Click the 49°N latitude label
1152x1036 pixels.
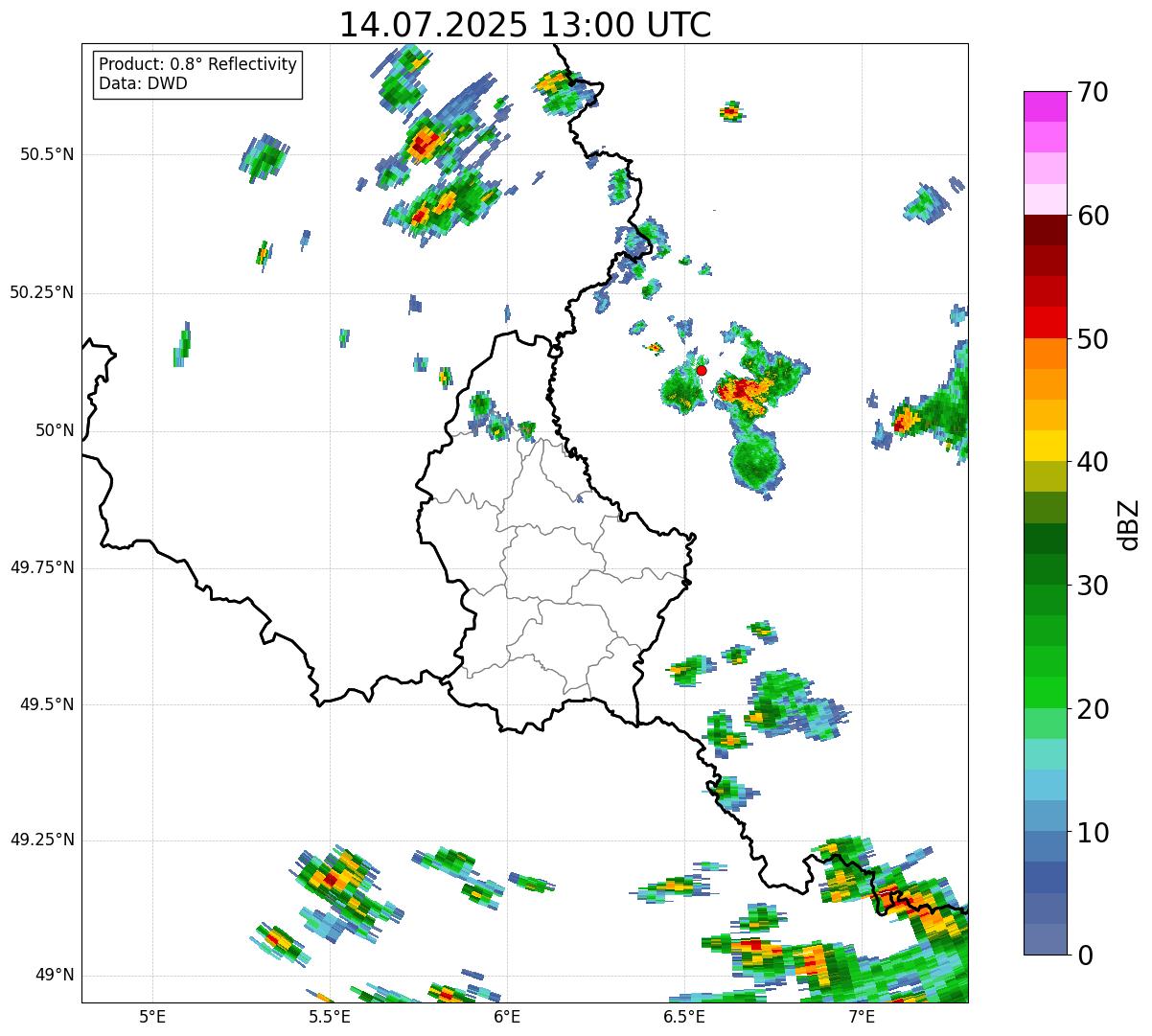tap(55, 975)
